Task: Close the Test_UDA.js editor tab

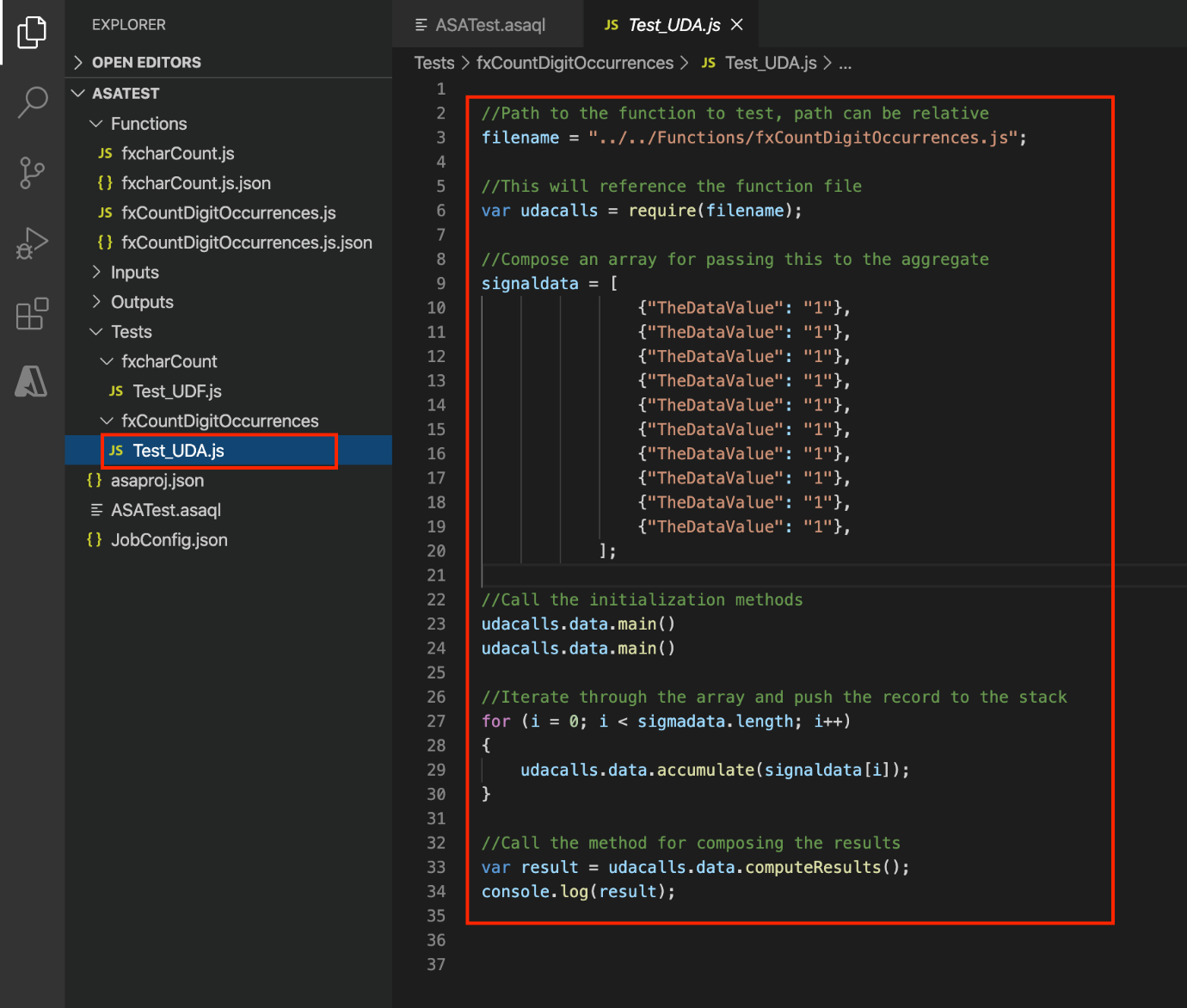Action: coord(737,25)
